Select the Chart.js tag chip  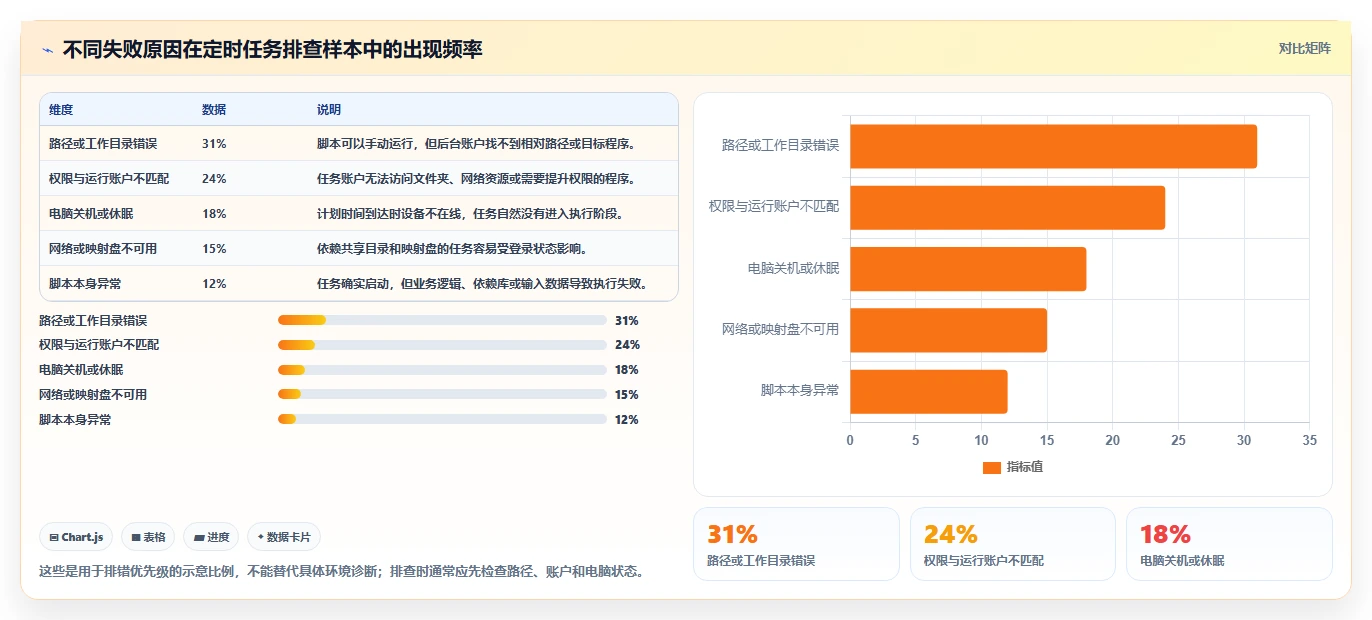[x=77, y=537]
